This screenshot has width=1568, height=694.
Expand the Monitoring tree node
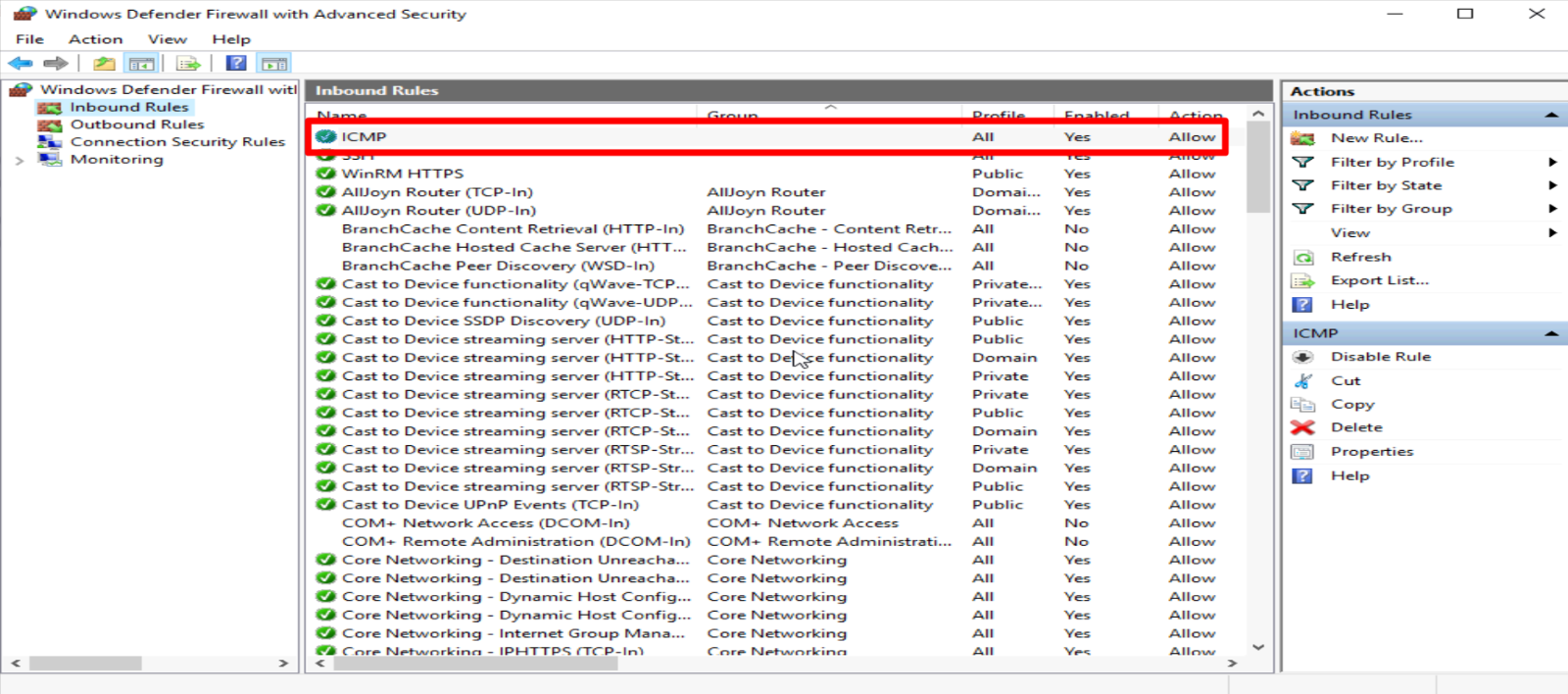click(20, 160)
